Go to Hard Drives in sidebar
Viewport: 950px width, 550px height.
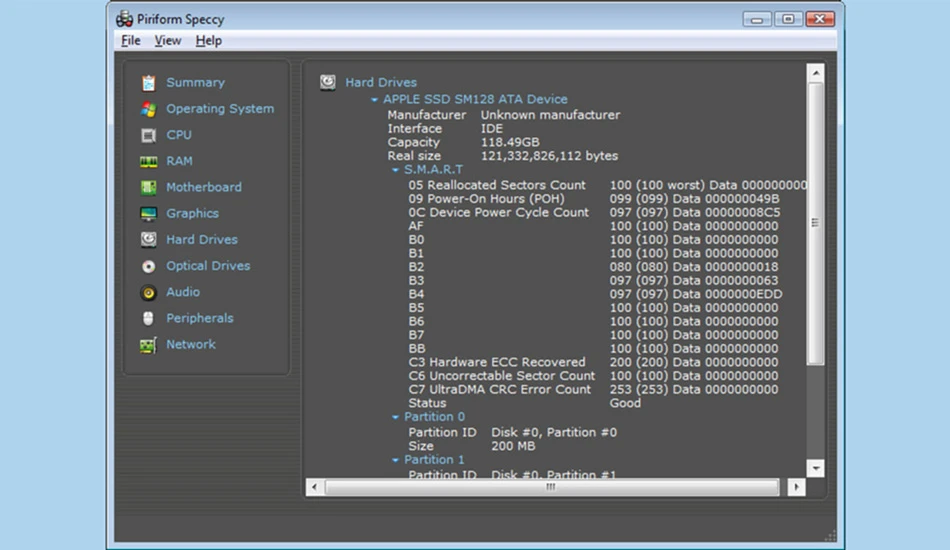(x=202, y=240)
